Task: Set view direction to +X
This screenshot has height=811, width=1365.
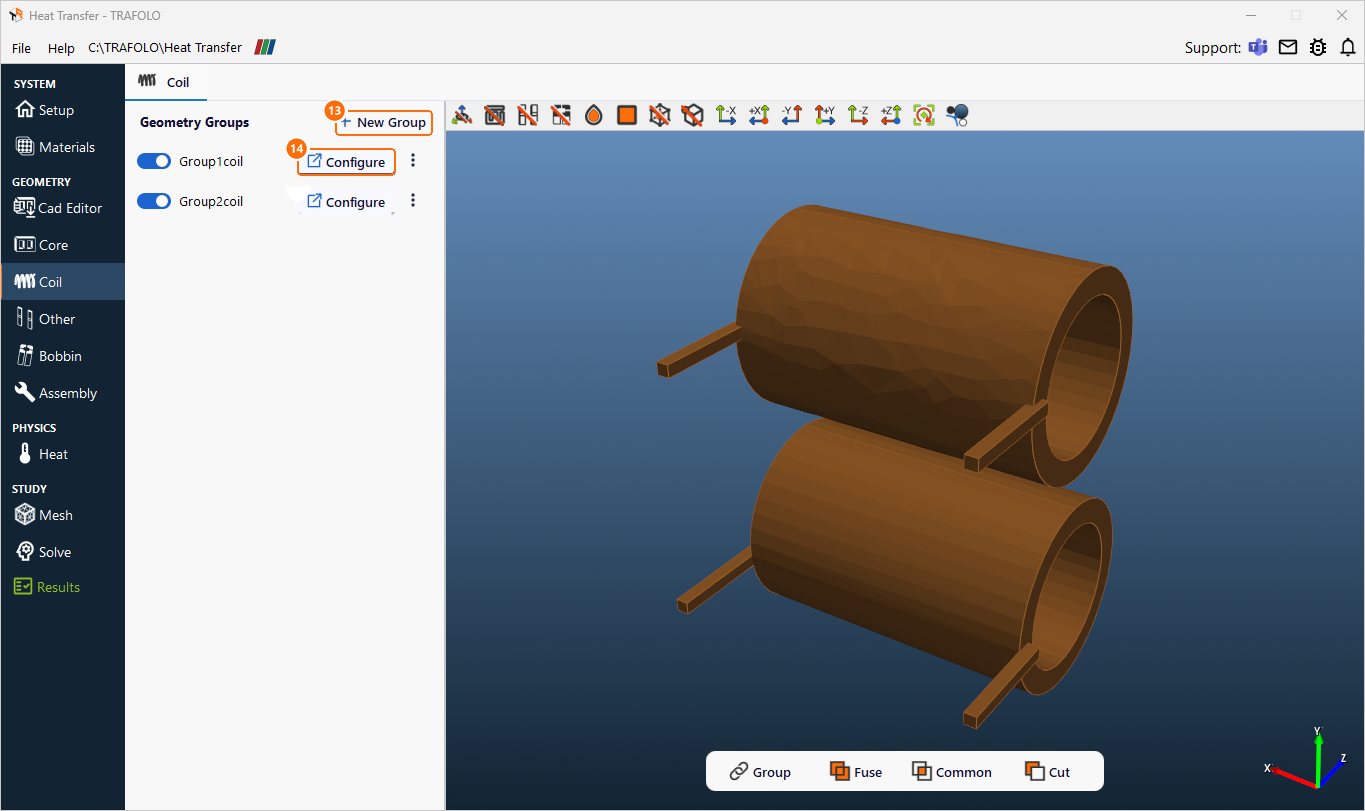Action: pos(759,115)
